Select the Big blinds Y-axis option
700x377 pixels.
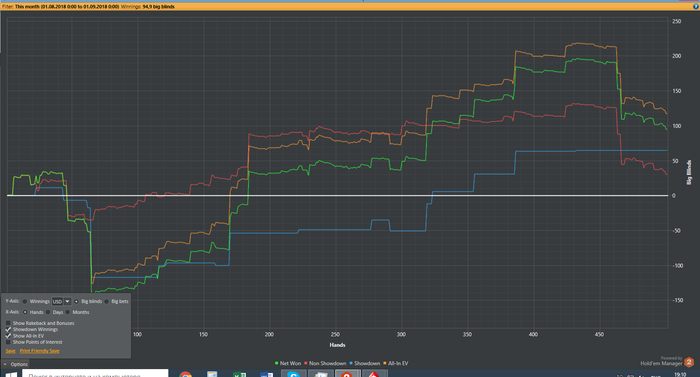point(76,302)
